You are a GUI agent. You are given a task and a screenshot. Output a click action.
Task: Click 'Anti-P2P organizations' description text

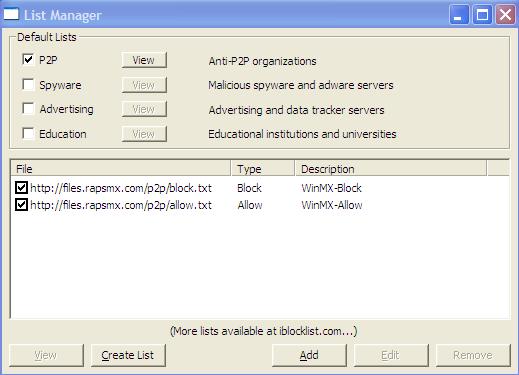tap(262, 61)
